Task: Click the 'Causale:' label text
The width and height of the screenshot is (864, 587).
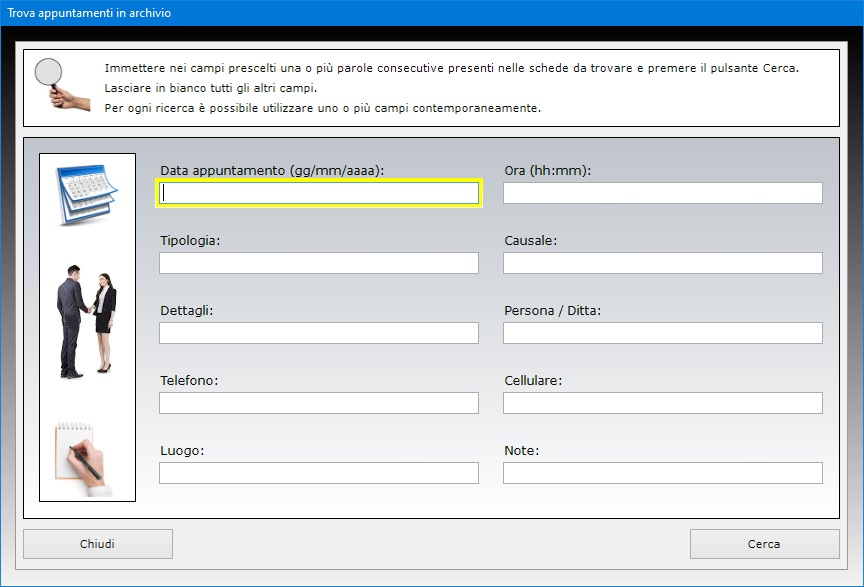Action: [x=531, y=241]
